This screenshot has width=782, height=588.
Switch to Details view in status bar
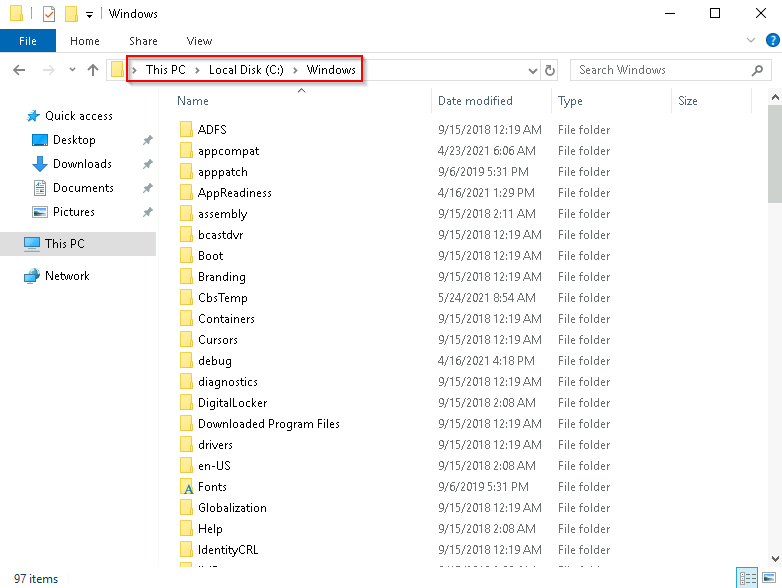pyautogui.click(x=747, y=579)
